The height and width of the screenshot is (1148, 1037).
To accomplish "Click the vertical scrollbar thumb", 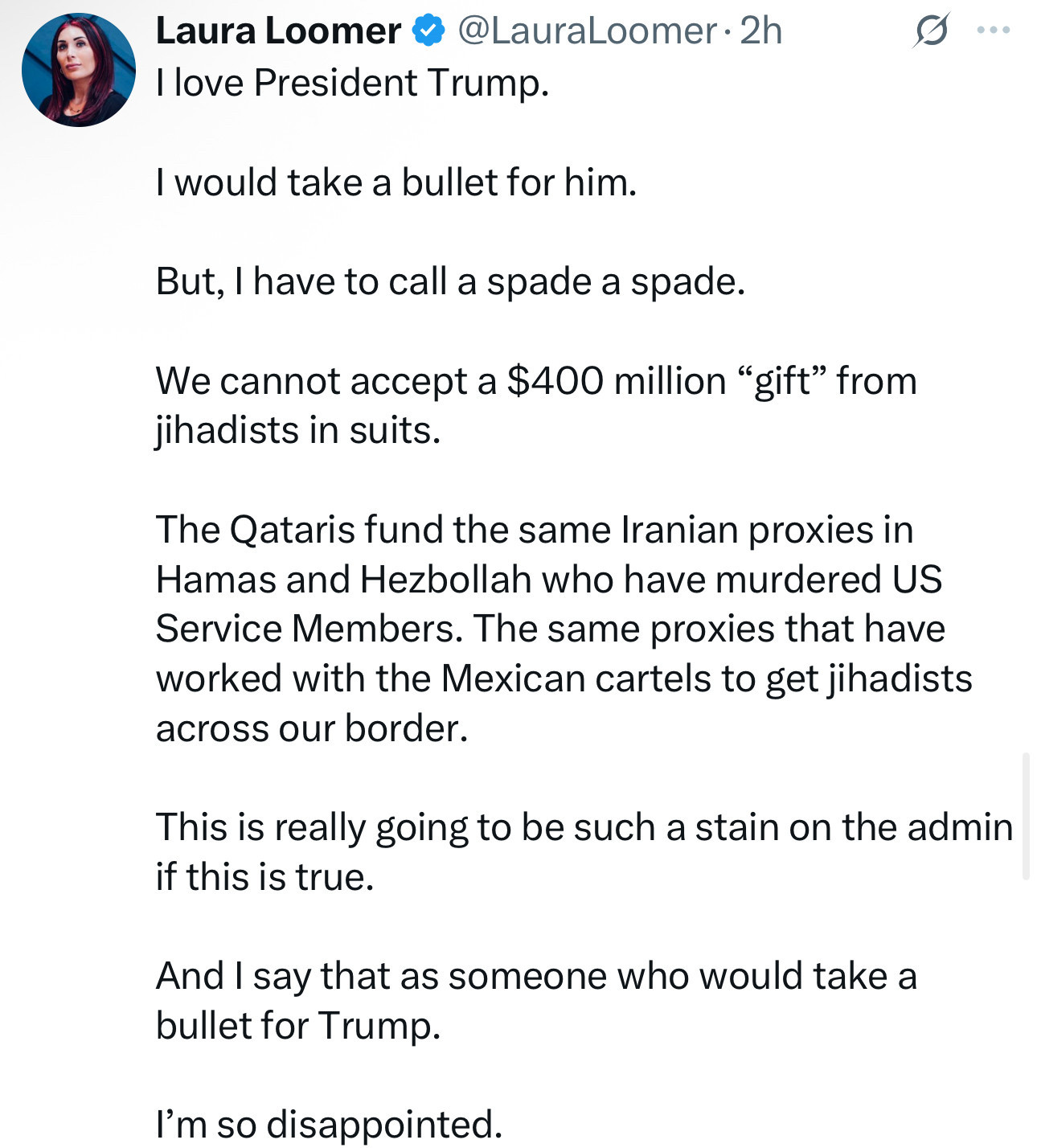I will coord(1026,816).
